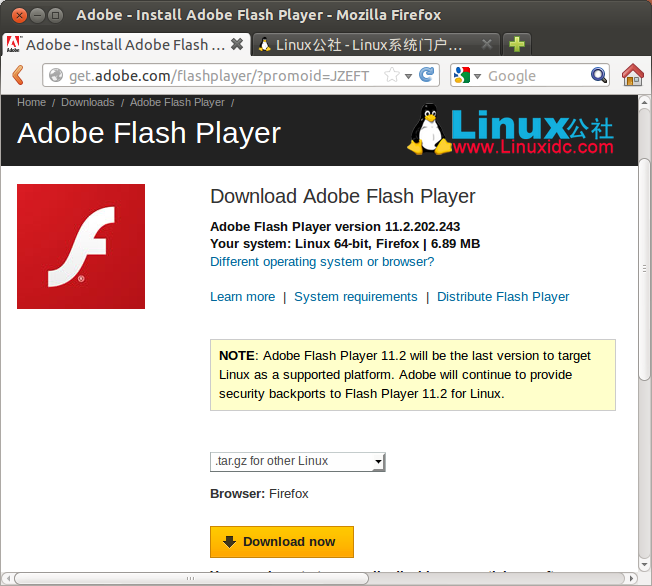Close the Adobe Flash tab with its X
This screenshot has width=652, height=586.
pyautogui.click(x=237, y=44)
